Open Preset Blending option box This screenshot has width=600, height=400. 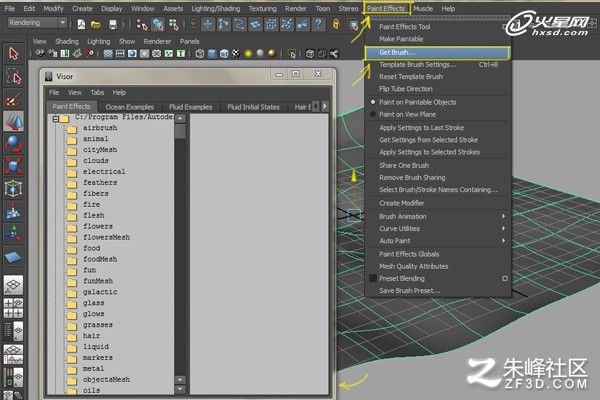(505, 278)
